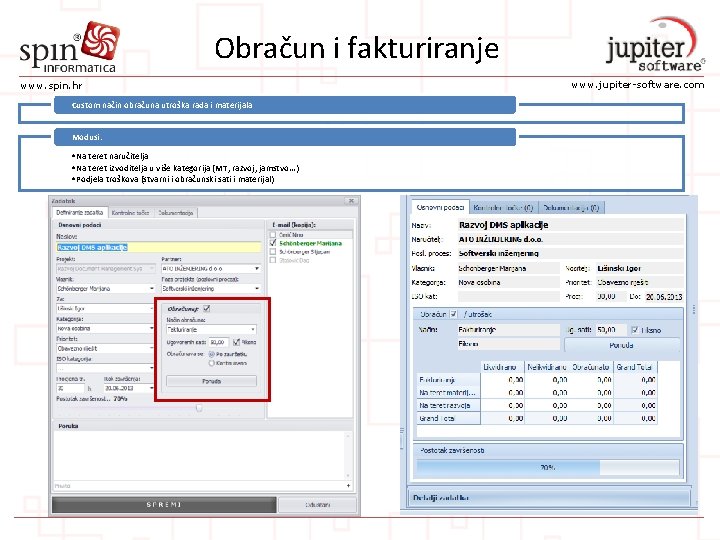Close the Zadatak dialog window

coord(351,201)
